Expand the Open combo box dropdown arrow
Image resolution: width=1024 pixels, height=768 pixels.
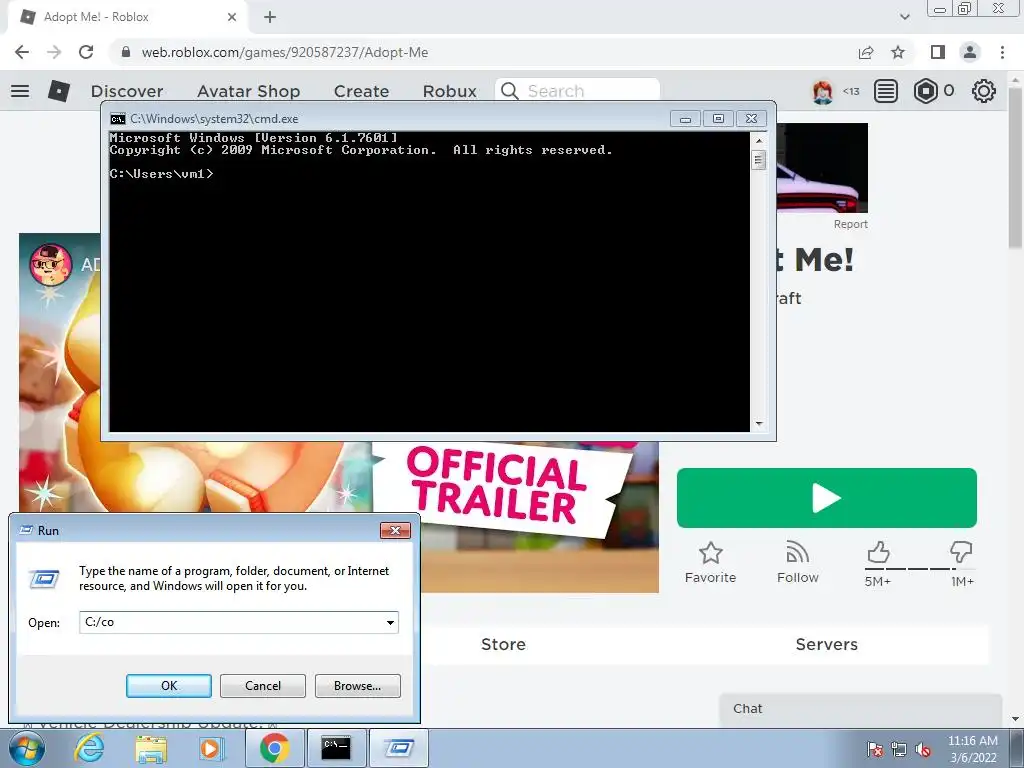pos(390,622)
